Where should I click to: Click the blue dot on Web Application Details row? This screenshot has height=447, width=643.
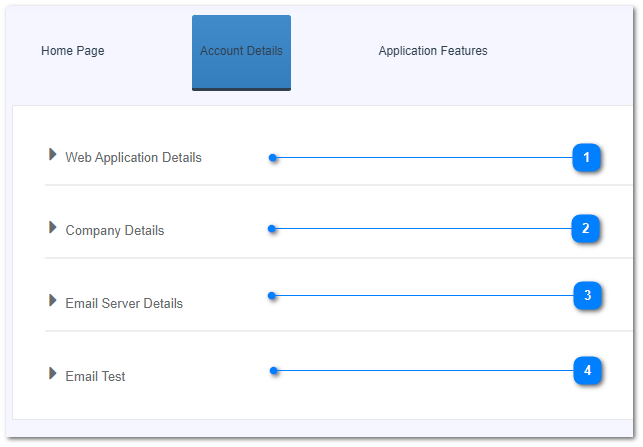[272, 157]
